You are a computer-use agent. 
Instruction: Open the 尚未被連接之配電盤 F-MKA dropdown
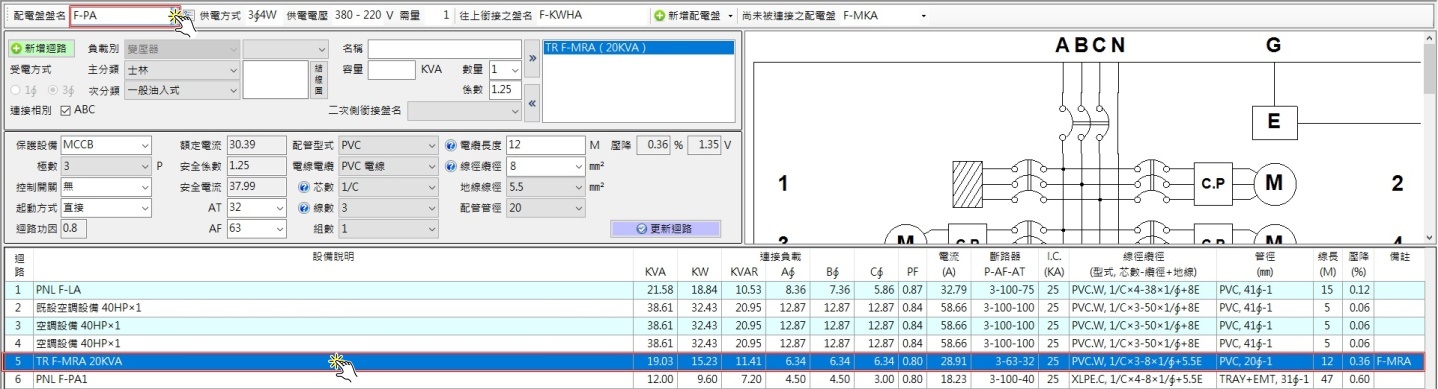pos(885,16)
